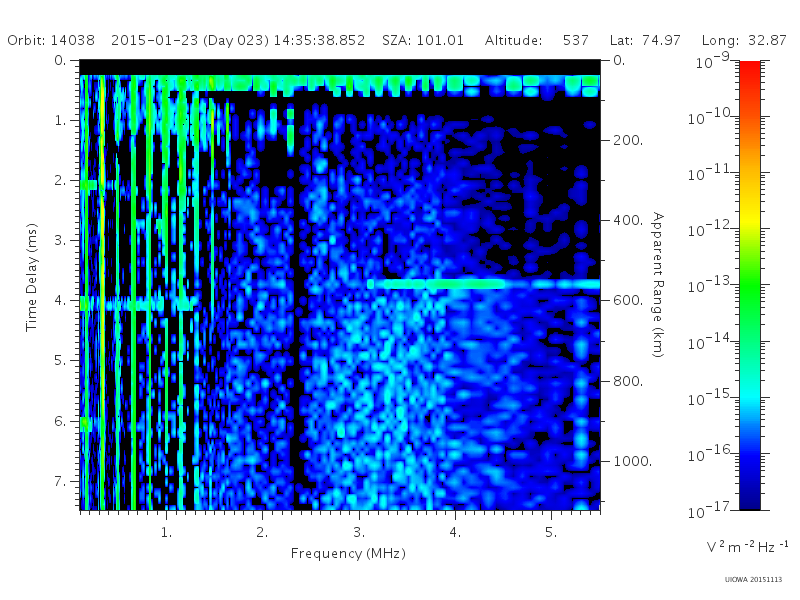Screen dimensions: 800x600
Task: Click the "600." Apparent Range tick label
Action: coord(628,301)
